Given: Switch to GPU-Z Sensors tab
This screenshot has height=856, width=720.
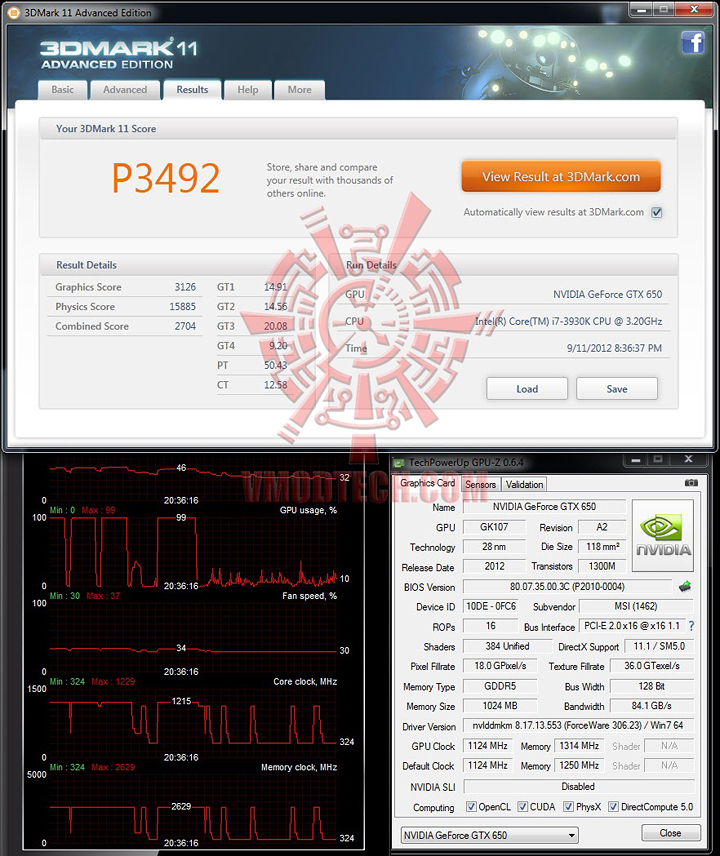Looking at the screenshot, I should [480, 484].
